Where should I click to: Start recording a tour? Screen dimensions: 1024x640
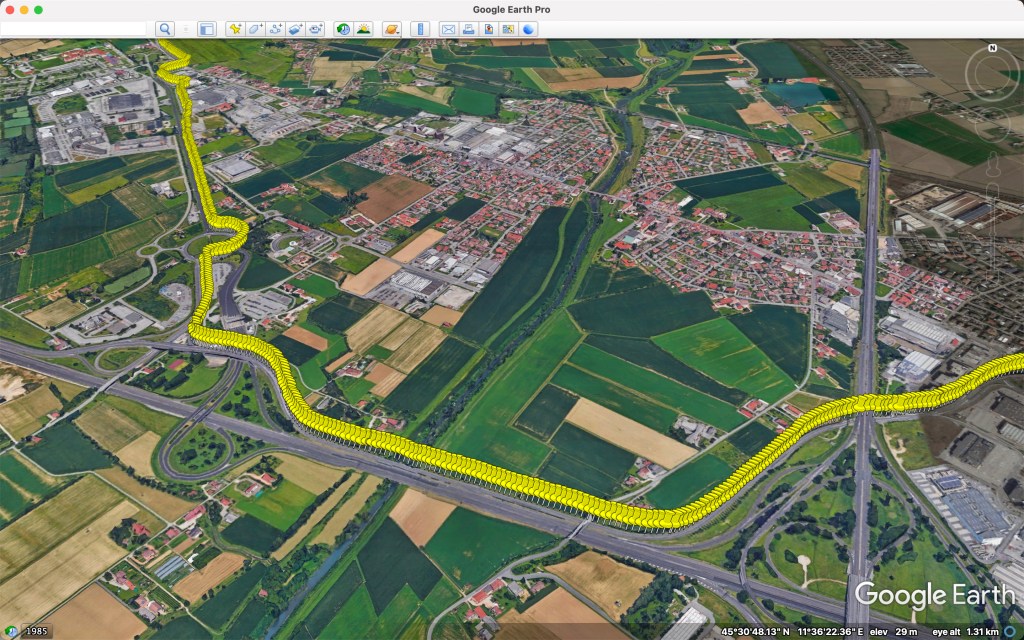316,29
